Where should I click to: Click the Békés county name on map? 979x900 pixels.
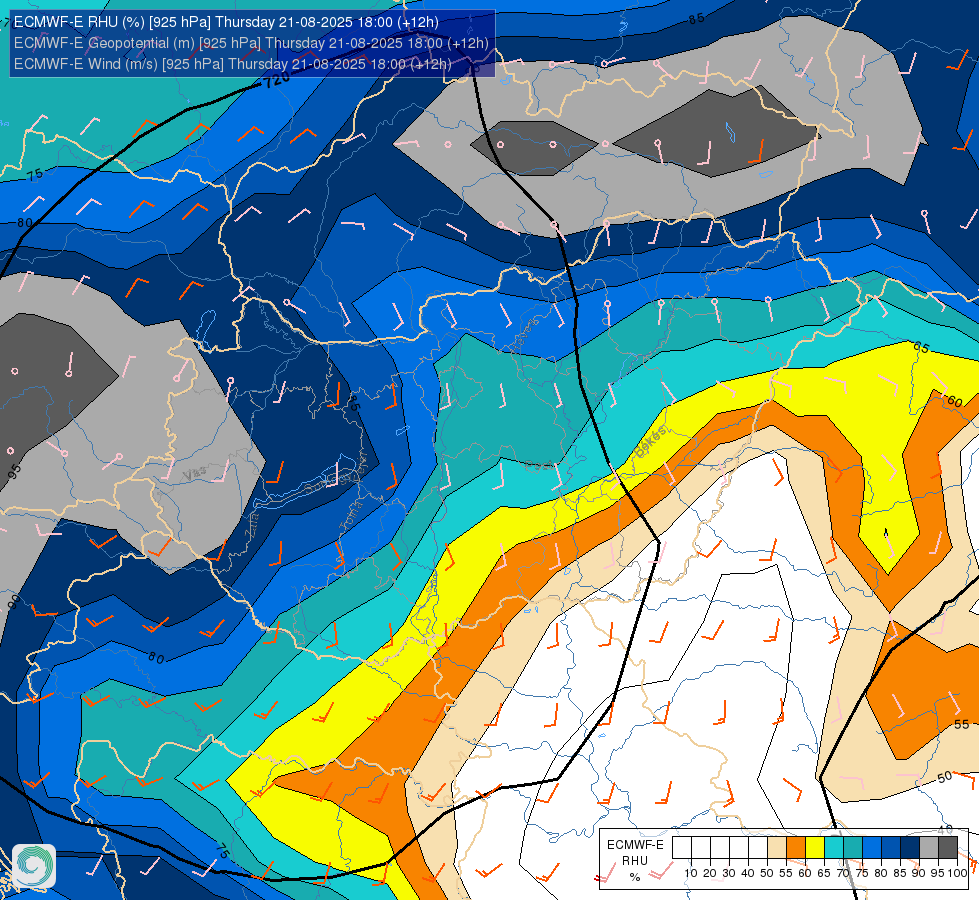(x=651, y=442)
